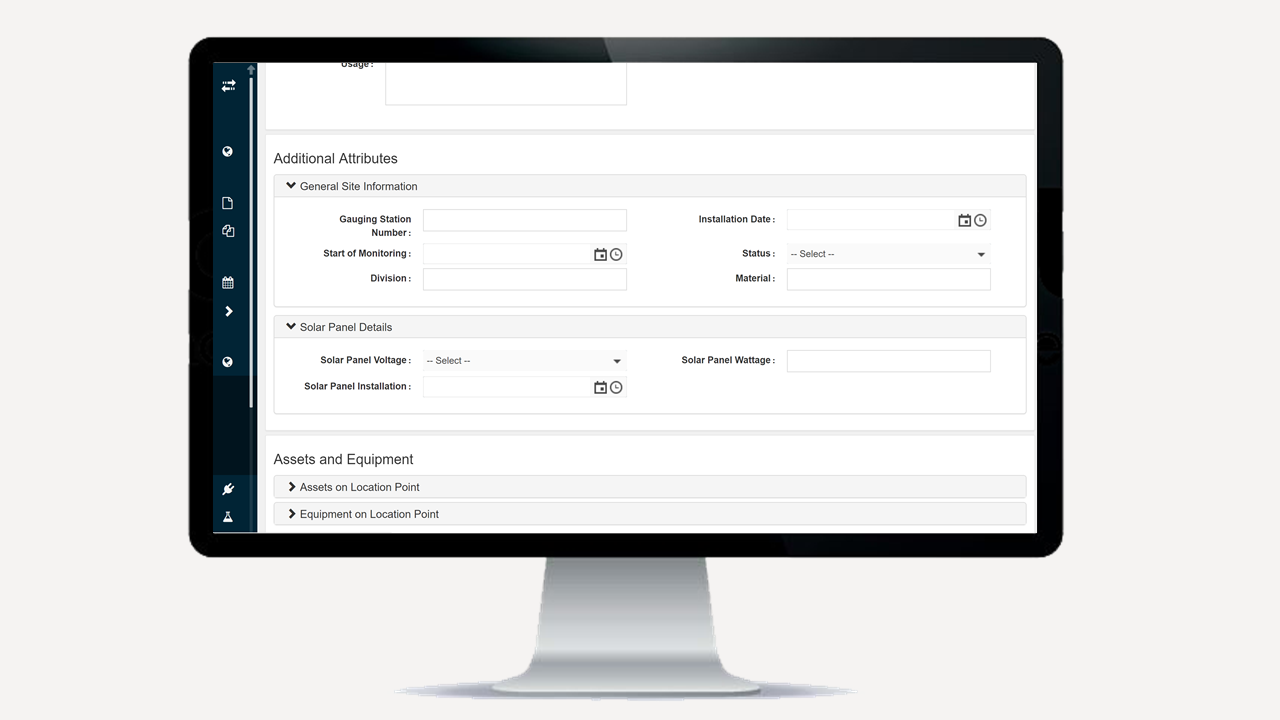Expand Equipment on Location Point
This screenshot has height=720, width=1280.
pos(650,514)
